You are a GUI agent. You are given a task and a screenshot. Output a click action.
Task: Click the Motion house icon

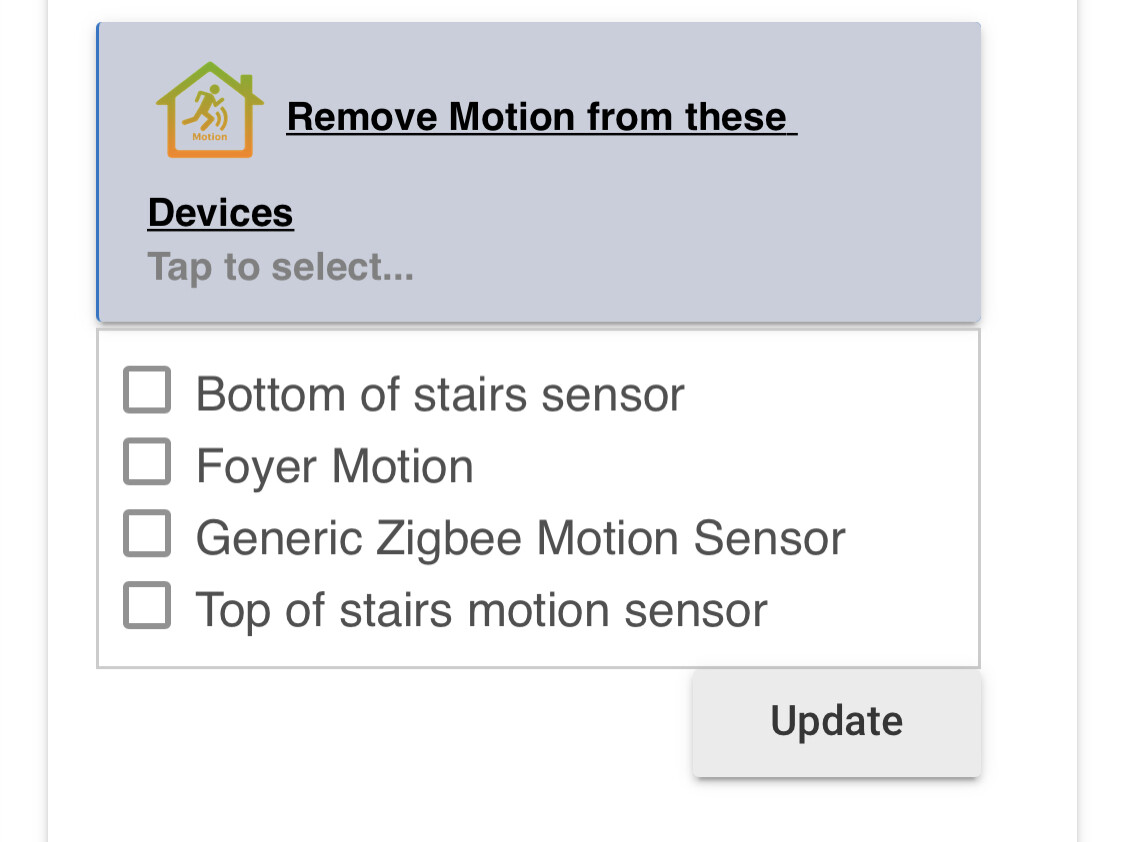click(210, 110)
